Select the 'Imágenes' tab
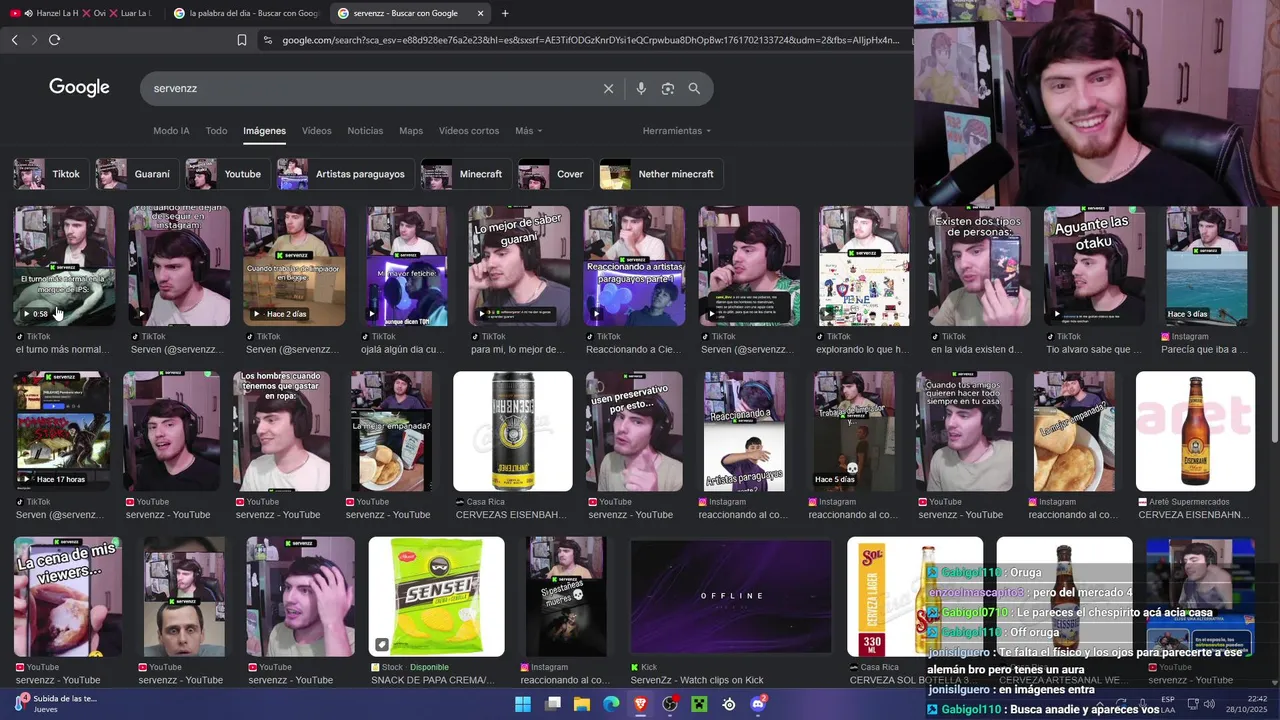The image size is (1280, 720). coord(264,131)
